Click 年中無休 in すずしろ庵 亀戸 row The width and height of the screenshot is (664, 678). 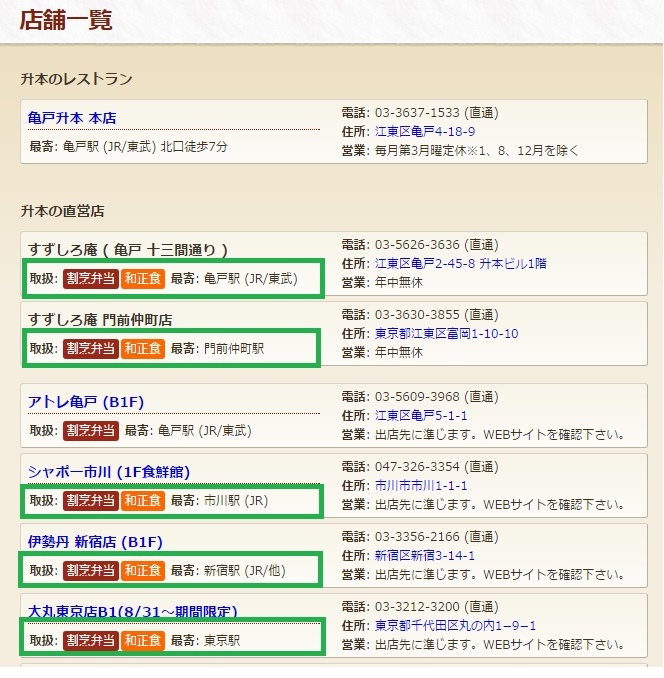point(399,282)
